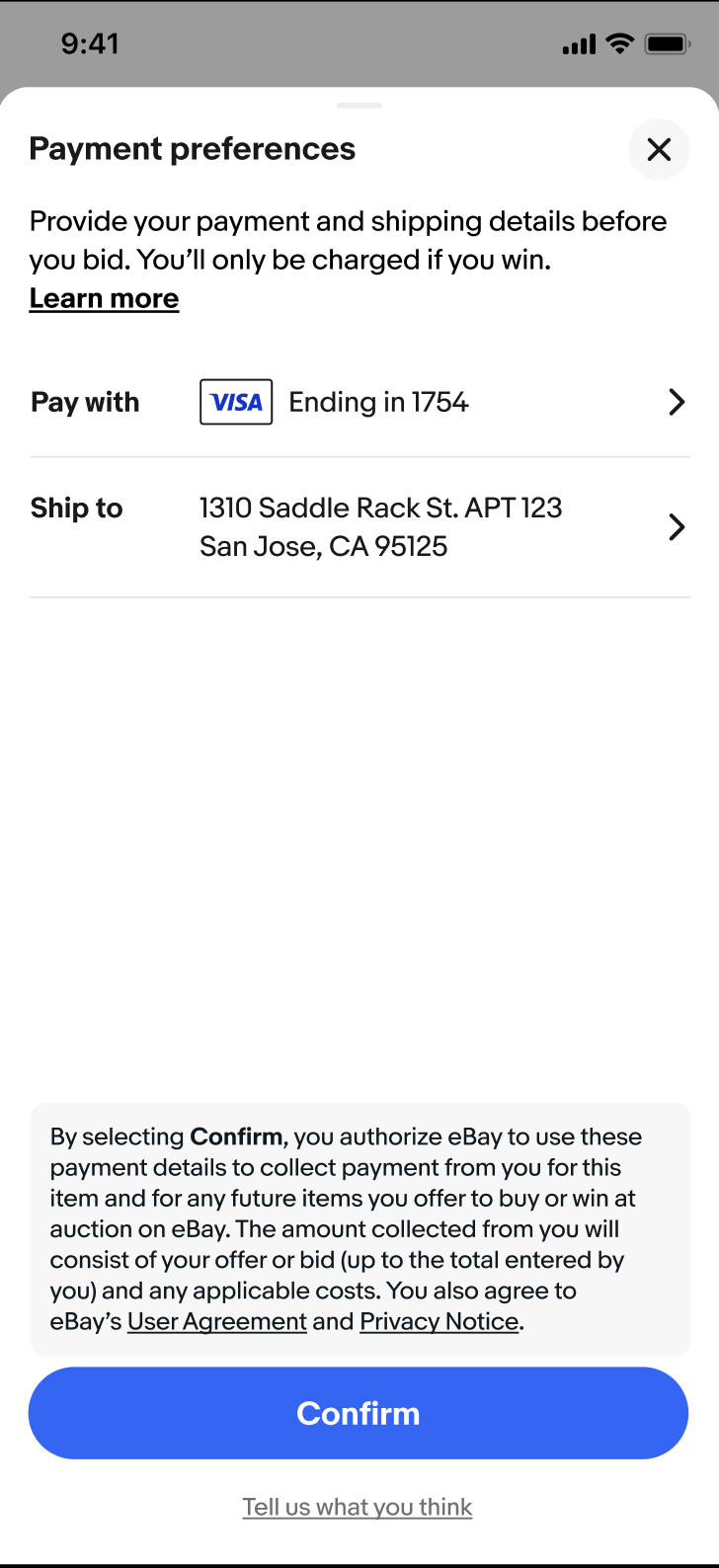
Task: Tap the sheet drag handle at top
Action: [359, 105]
